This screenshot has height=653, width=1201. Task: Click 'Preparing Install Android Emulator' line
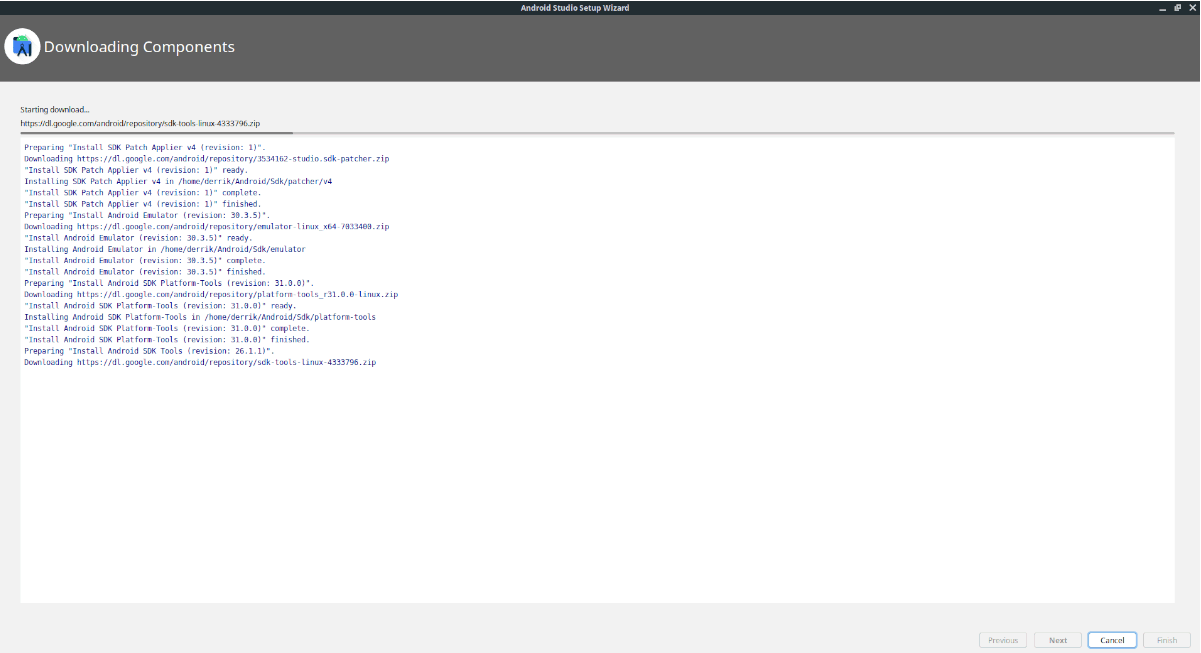coord(147,215)
